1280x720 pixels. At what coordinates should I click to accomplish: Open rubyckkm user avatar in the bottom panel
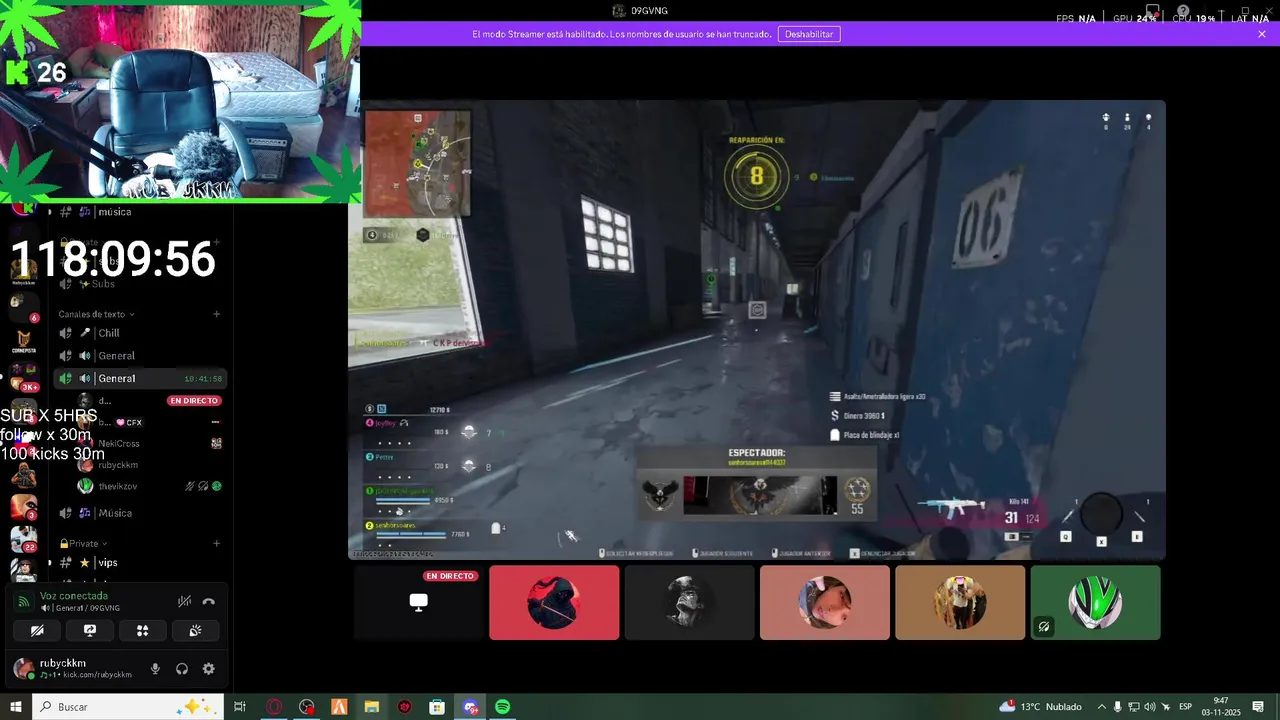point(23,669)
